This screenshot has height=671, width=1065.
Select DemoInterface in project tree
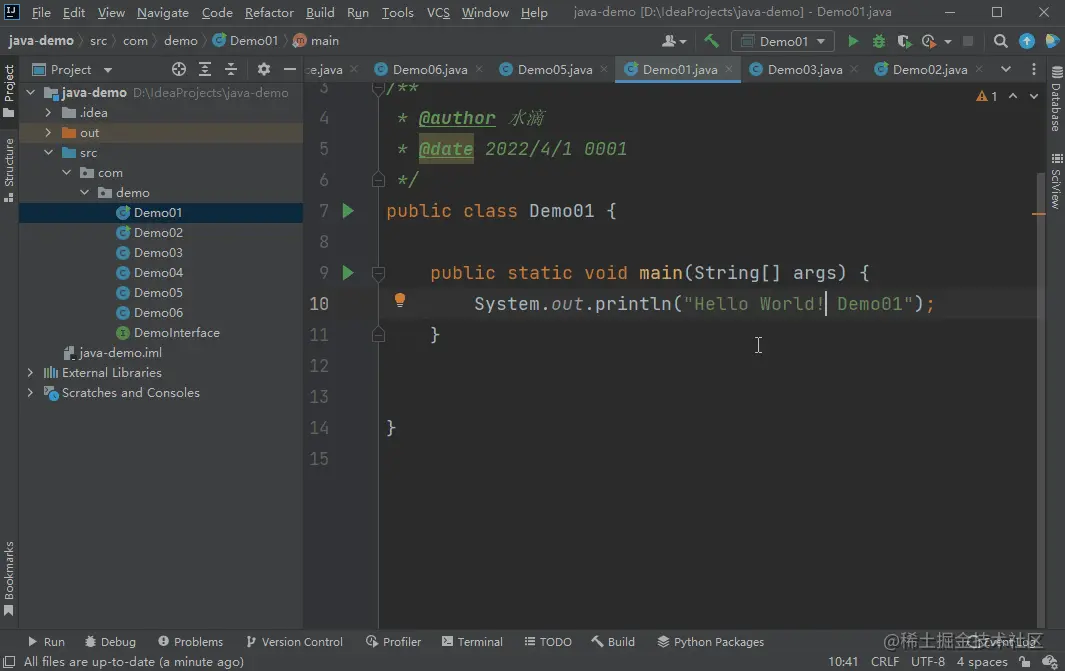click(x=177, y=333)
